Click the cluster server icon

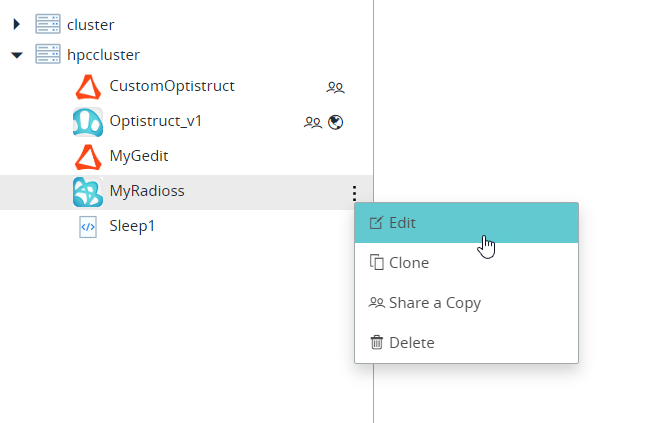[x=48, y=24]
